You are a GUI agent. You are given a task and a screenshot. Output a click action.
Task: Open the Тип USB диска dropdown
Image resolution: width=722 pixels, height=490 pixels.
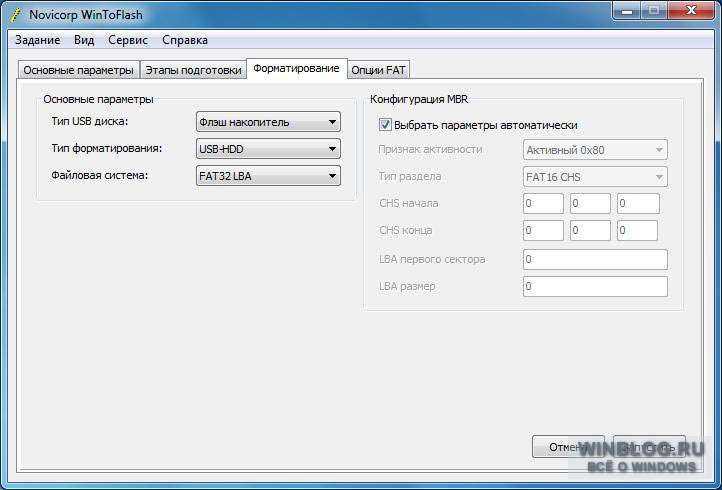268,122
